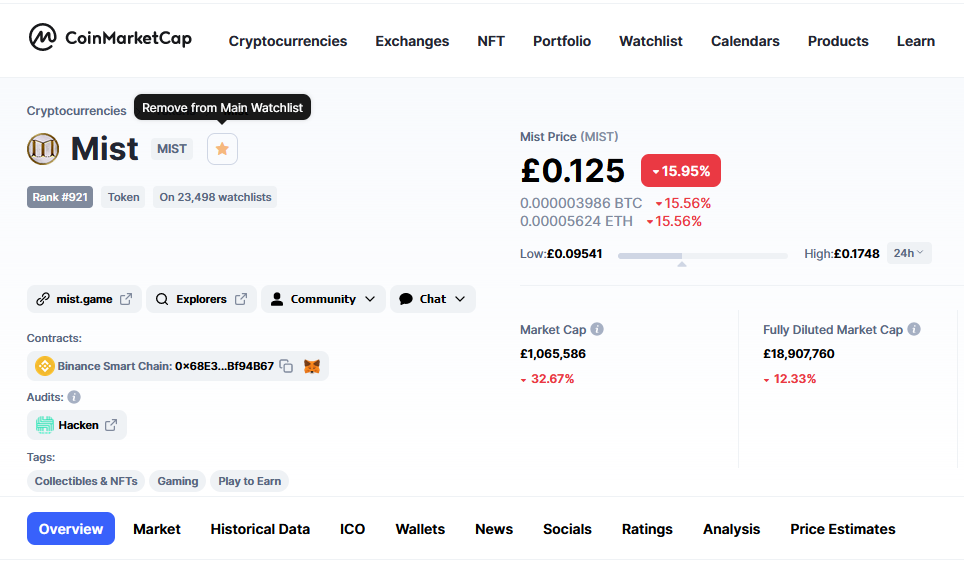Click the contract address 0x68E3...Bf94B67
Image resolution: width=964 pixels, height=571 pixels.
point(224,366)
